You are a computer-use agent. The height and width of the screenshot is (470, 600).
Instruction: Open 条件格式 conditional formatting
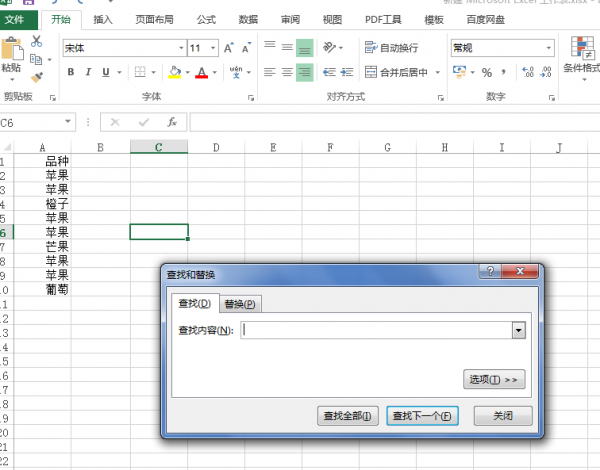tap(582, 57)
